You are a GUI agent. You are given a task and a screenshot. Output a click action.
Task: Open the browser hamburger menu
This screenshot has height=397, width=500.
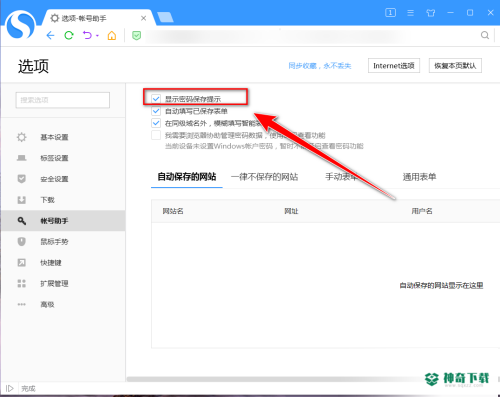(x=411, y=13)
